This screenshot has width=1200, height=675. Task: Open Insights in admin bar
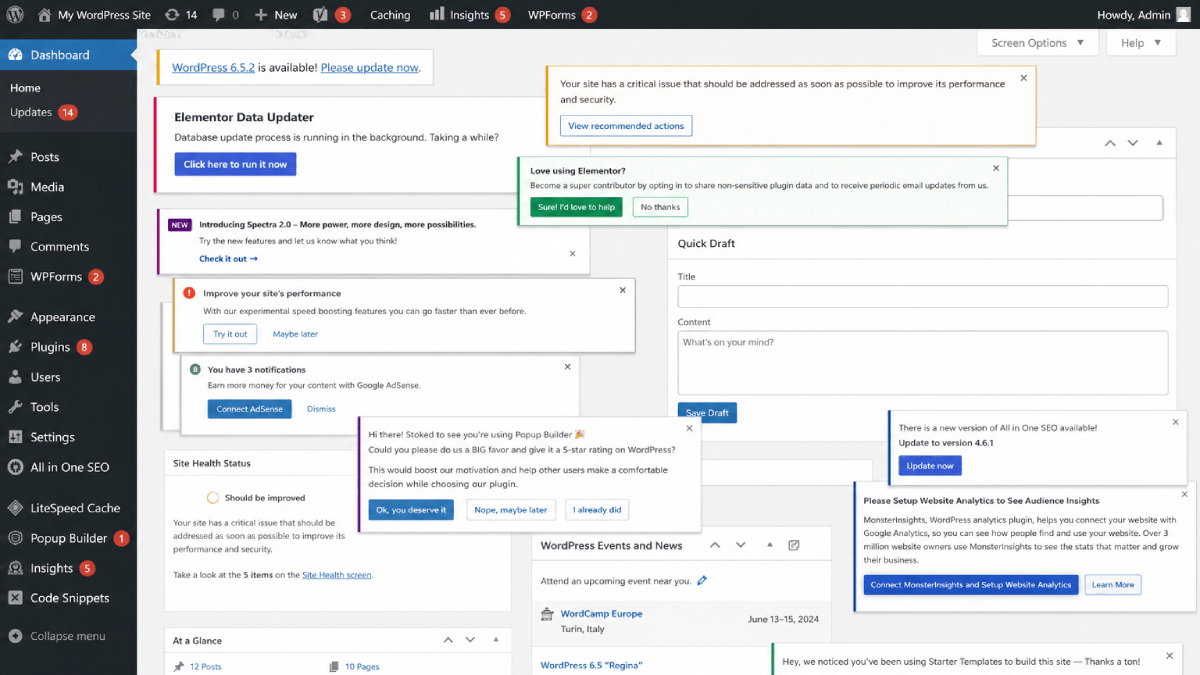[x=469, y=15]
